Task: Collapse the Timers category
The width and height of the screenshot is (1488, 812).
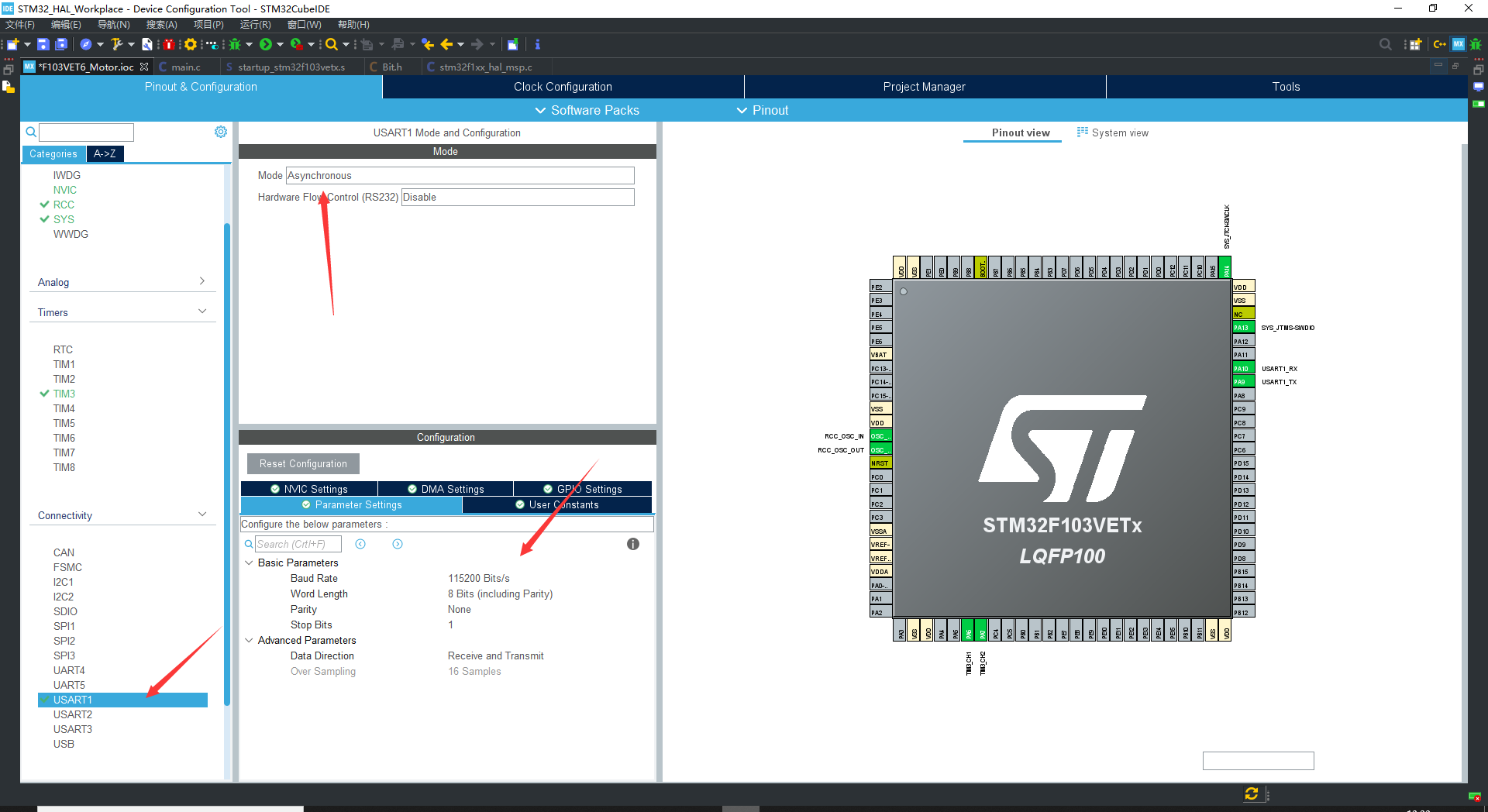Action: coord(122,312)
